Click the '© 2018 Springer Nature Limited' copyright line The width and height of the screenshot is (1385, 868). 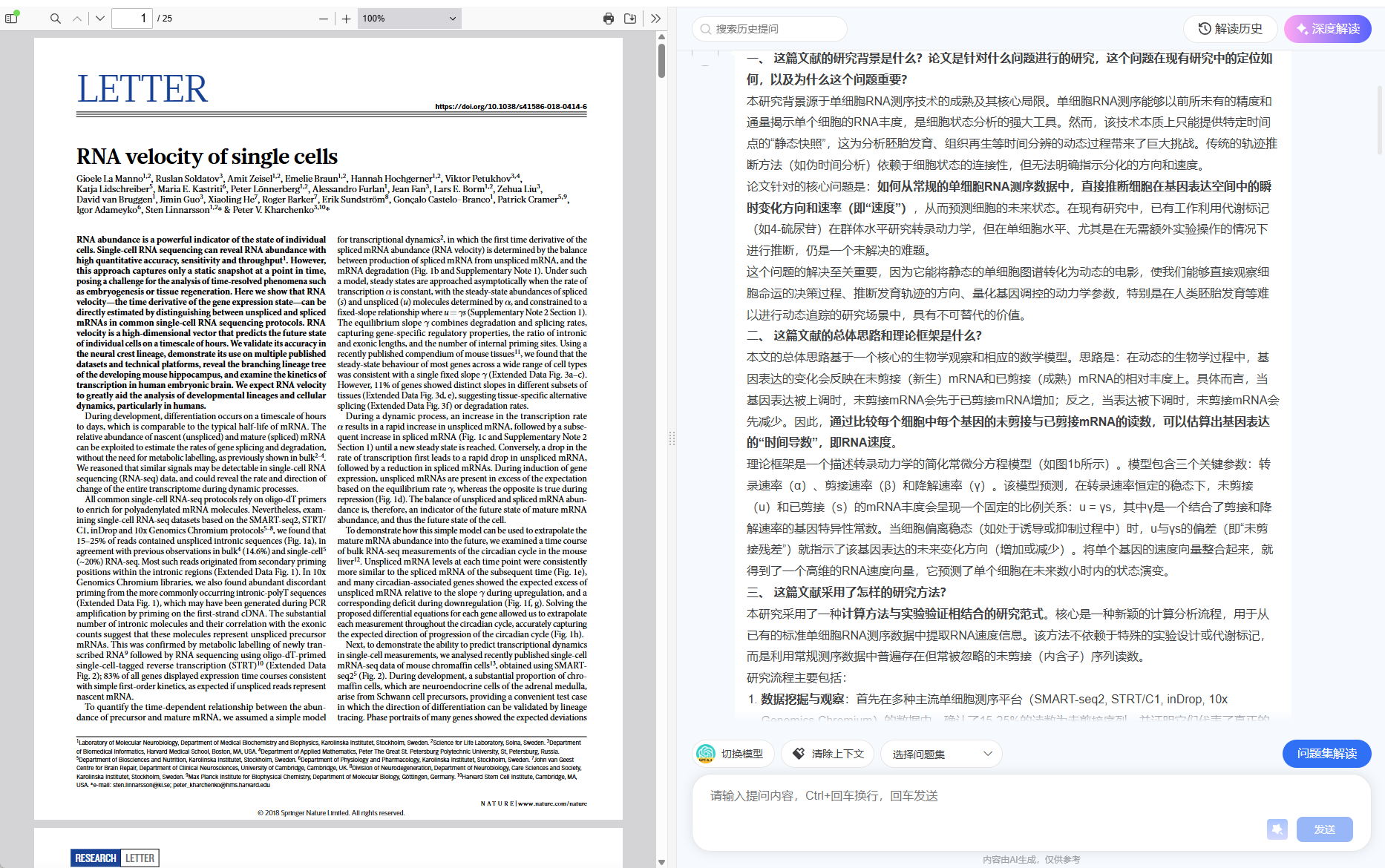pos(331,813)
